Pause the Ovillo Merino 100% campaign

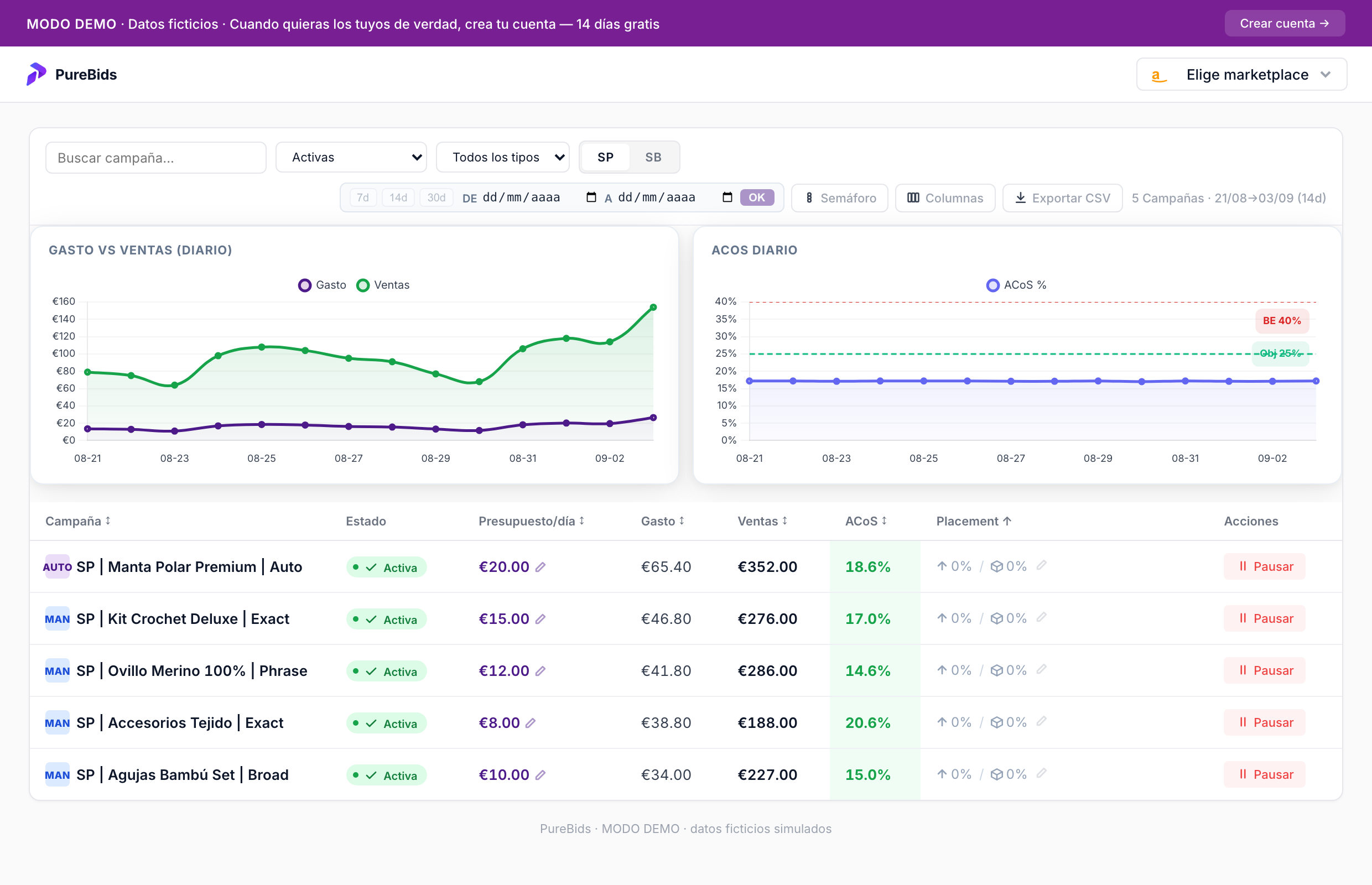(1265, 670)
